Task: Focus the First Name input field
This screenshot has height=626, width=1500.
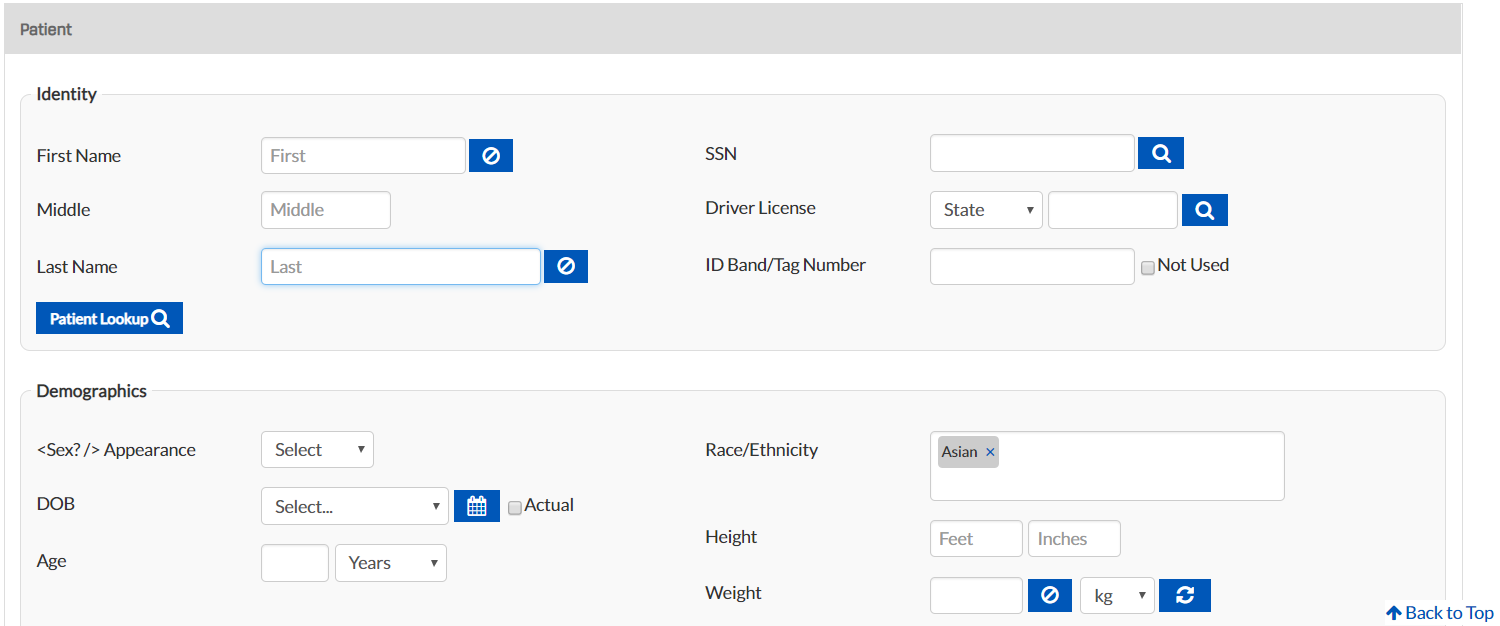Action: [x=363, y=156]
